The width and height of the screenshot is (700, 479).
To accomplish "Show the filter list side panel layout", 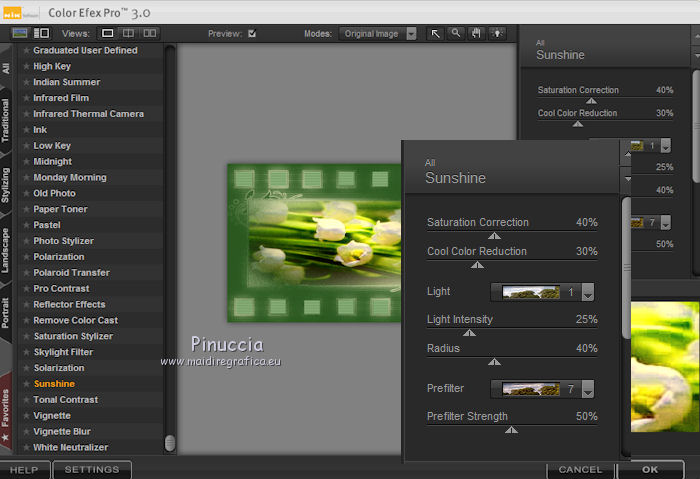I will coord(42,33).
